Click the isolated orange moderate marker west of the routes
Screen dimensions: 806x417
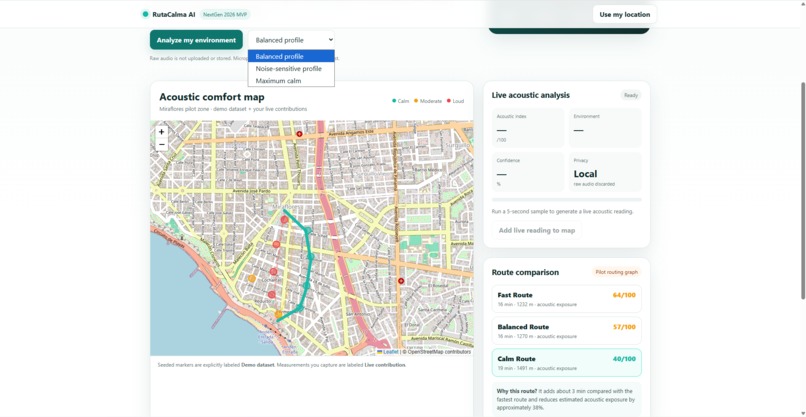pyautogui.click(x=252, y=278)
